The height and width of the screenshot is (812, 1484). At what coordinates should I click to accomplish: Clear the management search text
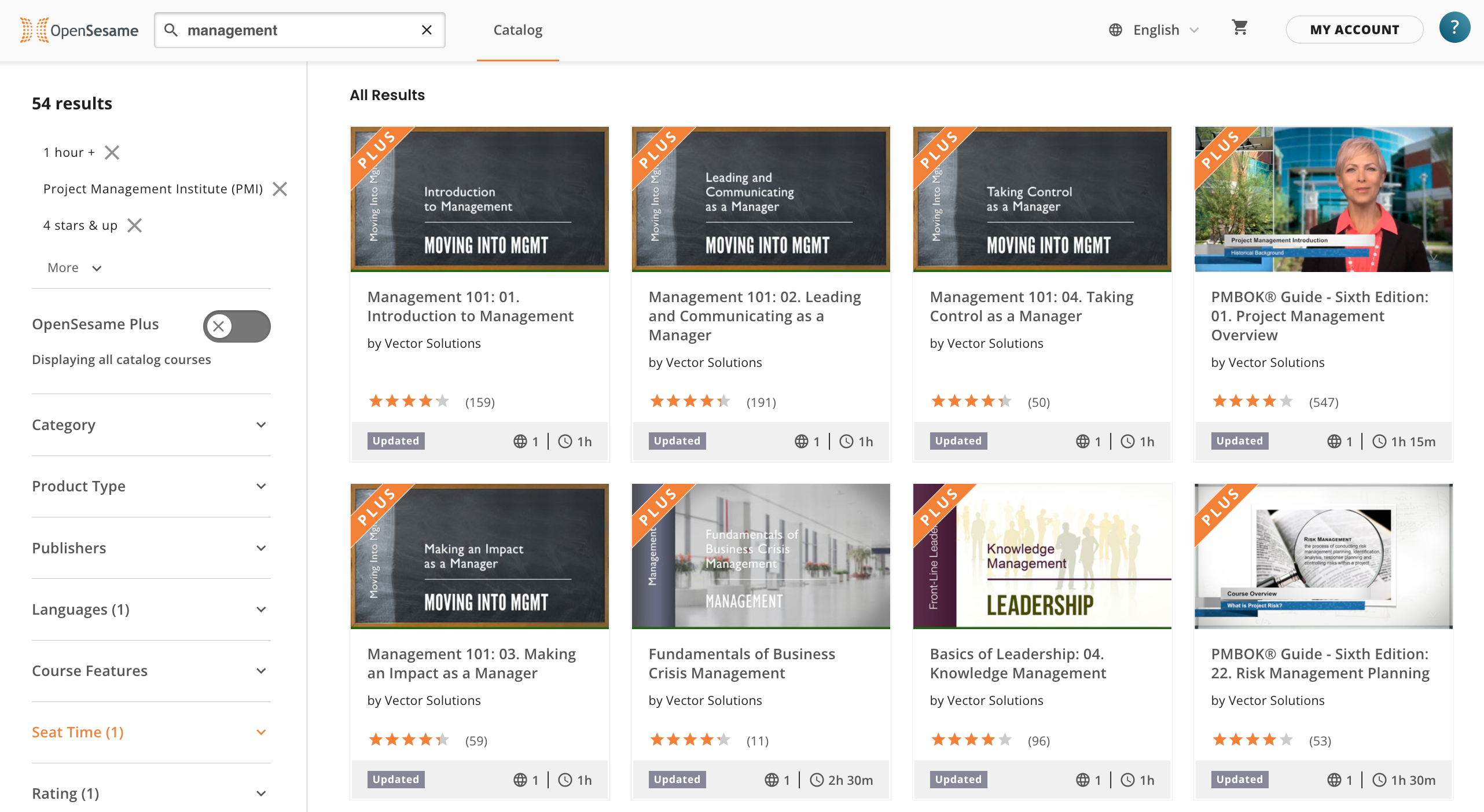click(x=427, y=30)
